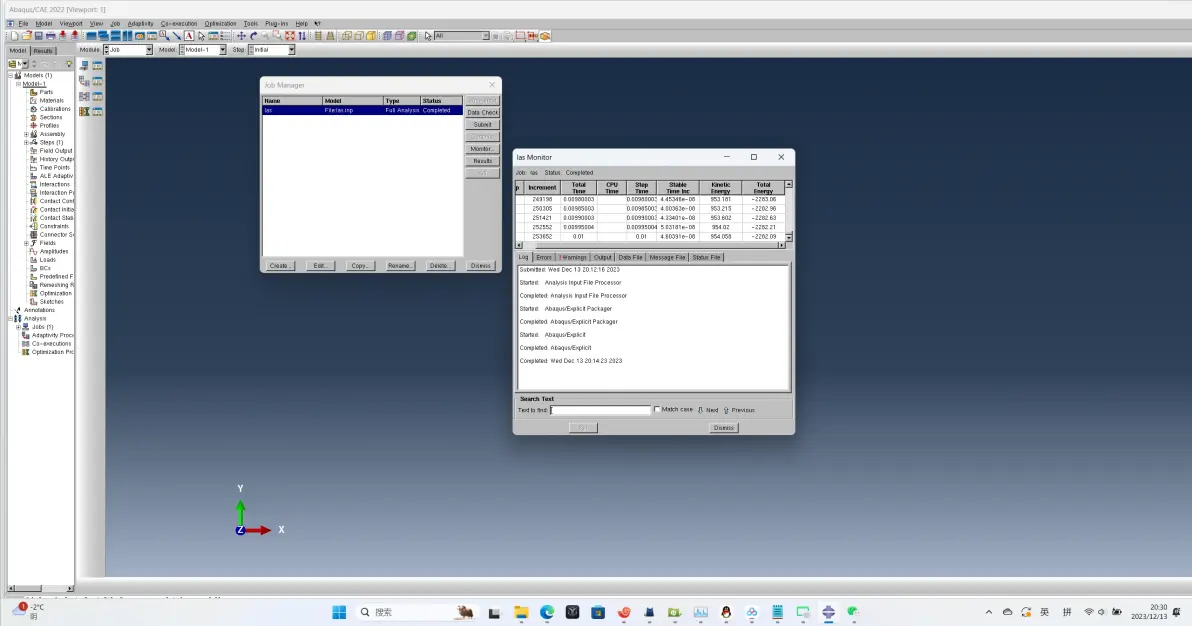
Task: Click the context help arrow-question icon
Action: point(318,24)
